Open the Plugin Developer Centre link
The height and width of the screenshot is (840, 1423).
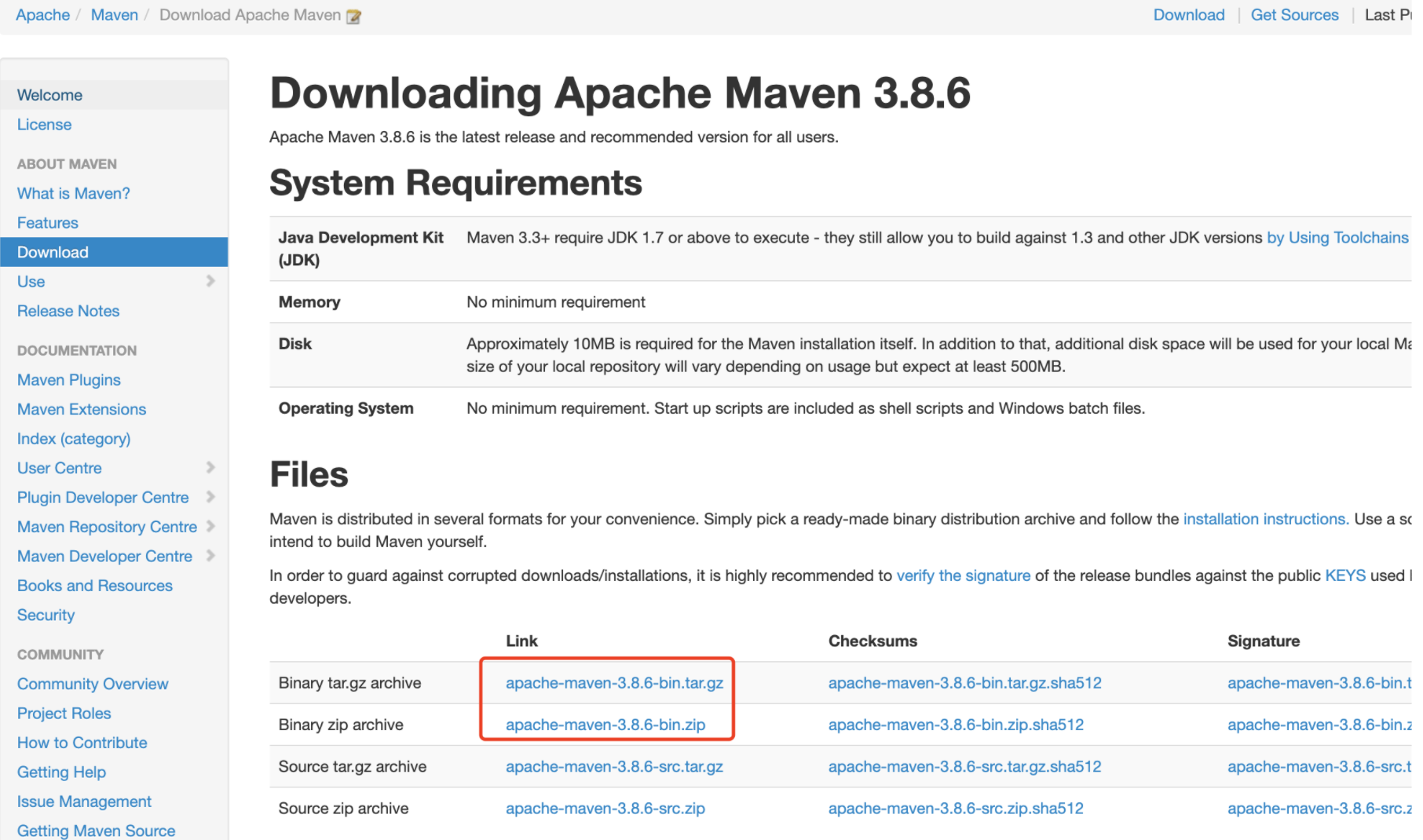[103, 498]
